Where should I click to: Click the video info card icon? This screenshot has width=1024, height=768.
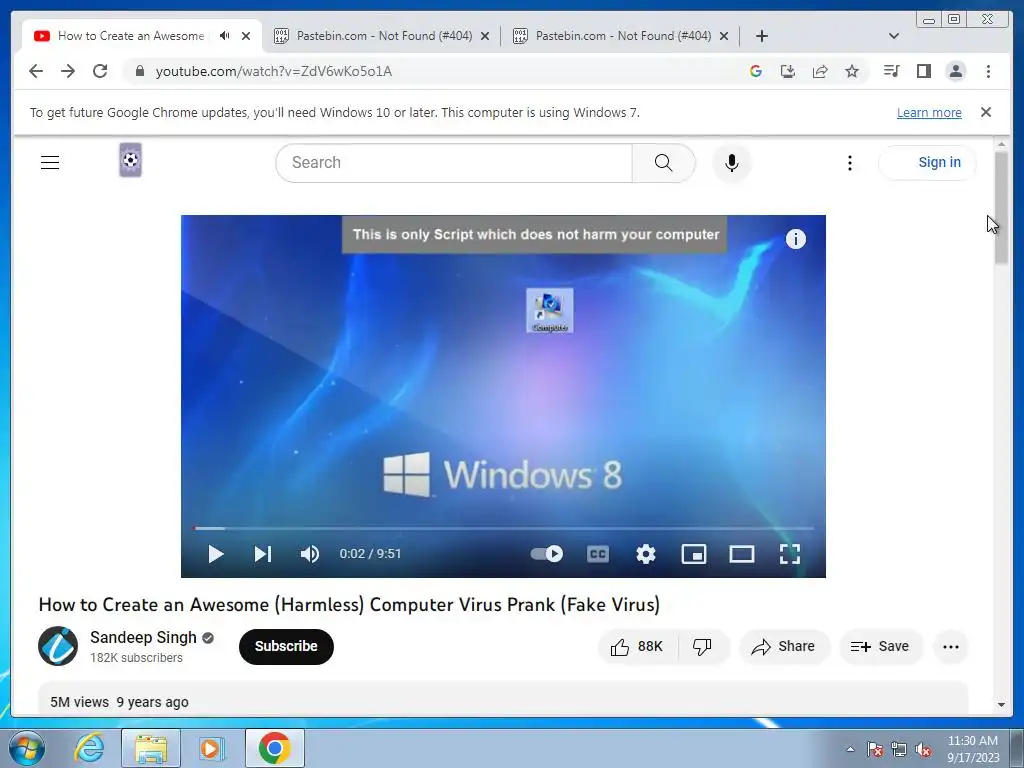coord(795,239)
